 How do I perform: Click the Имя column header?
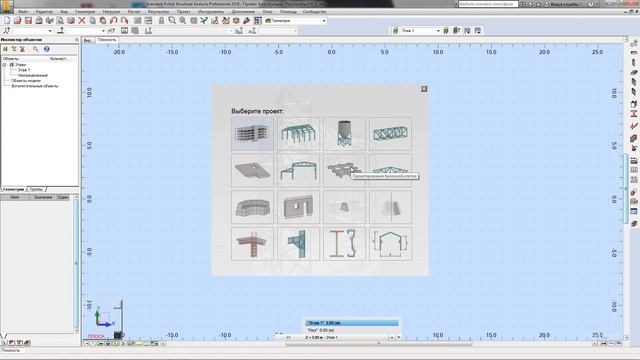point(15,197)
